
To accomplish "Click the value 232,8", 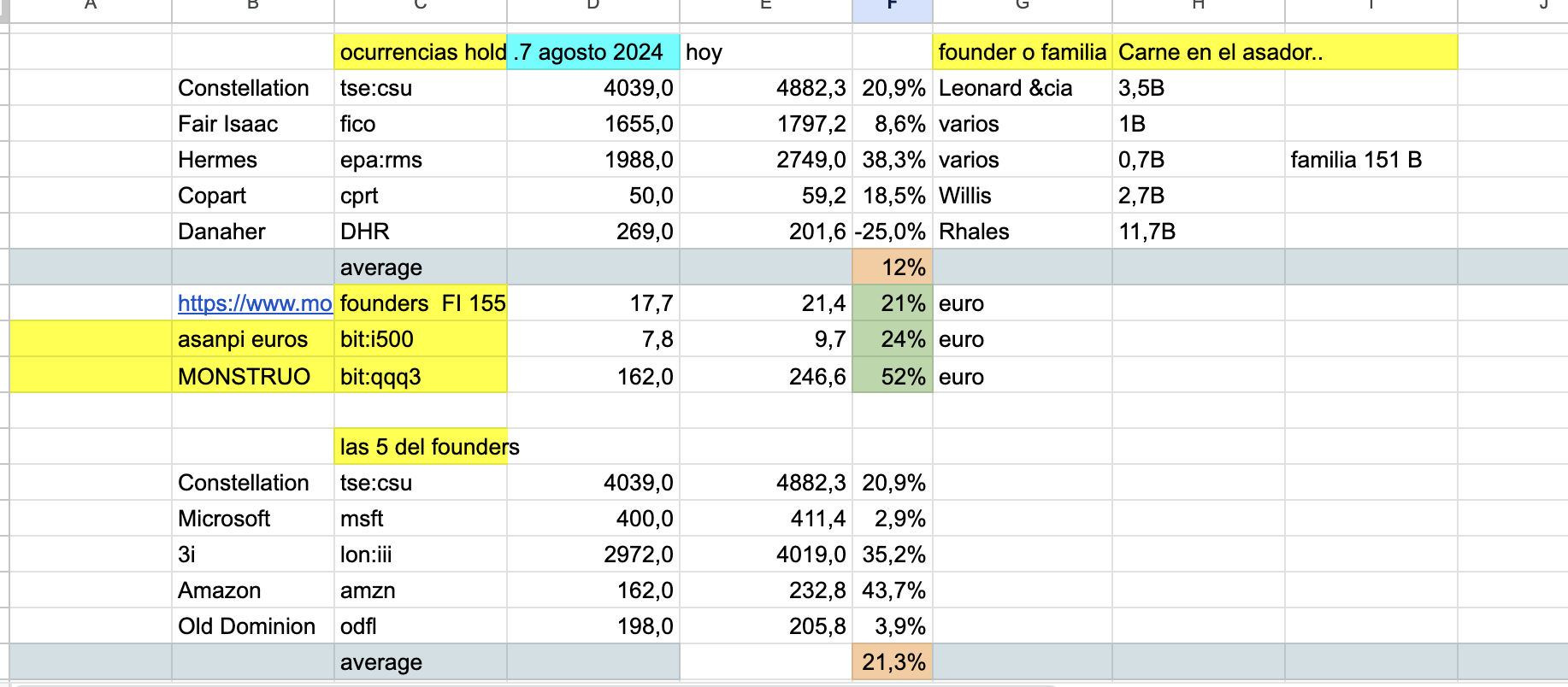I will click(x=766, y=590).
